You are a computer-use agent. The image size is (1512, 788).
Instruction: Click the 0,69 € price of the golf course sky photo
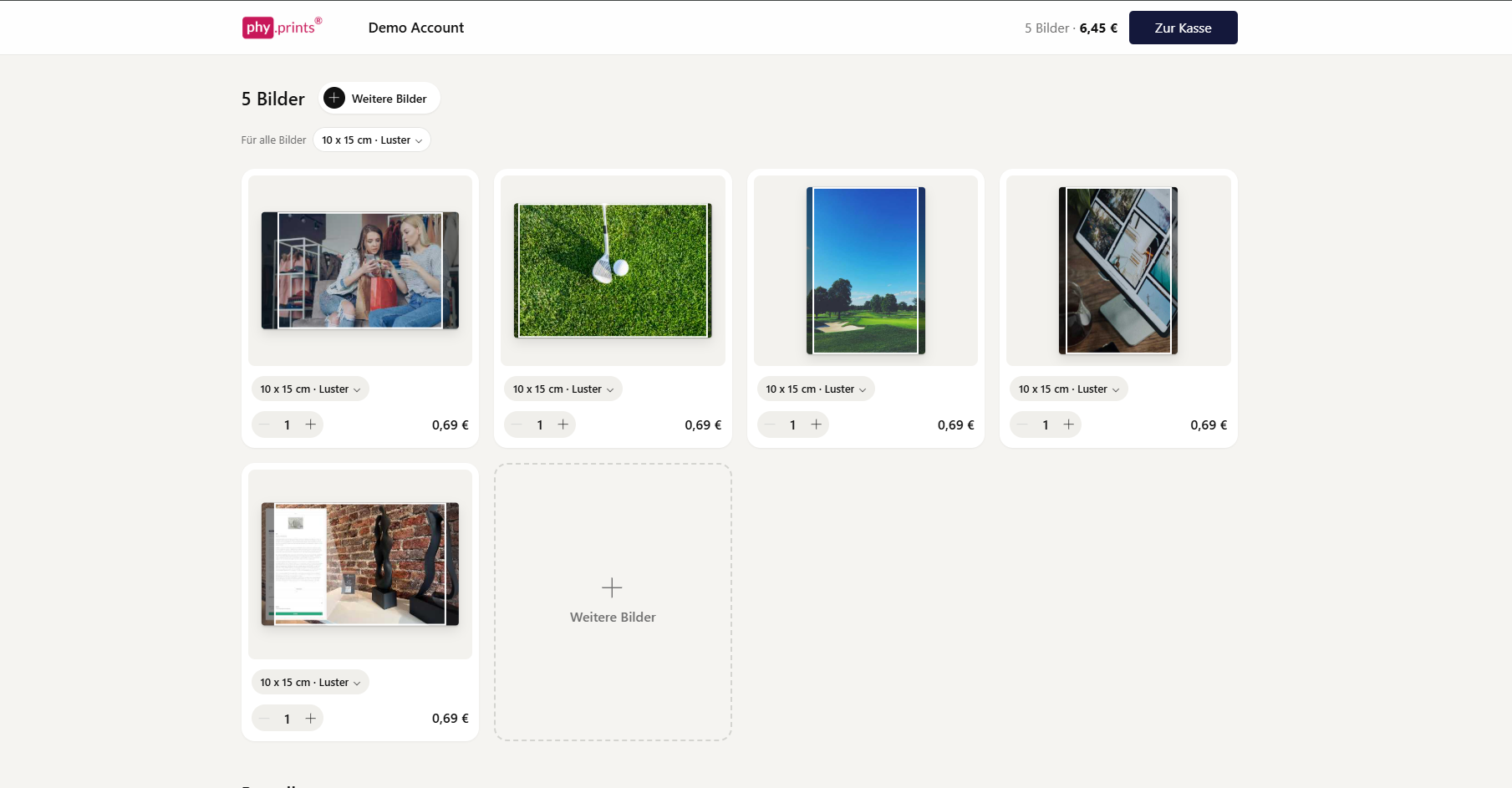click(x=956, y=425)
